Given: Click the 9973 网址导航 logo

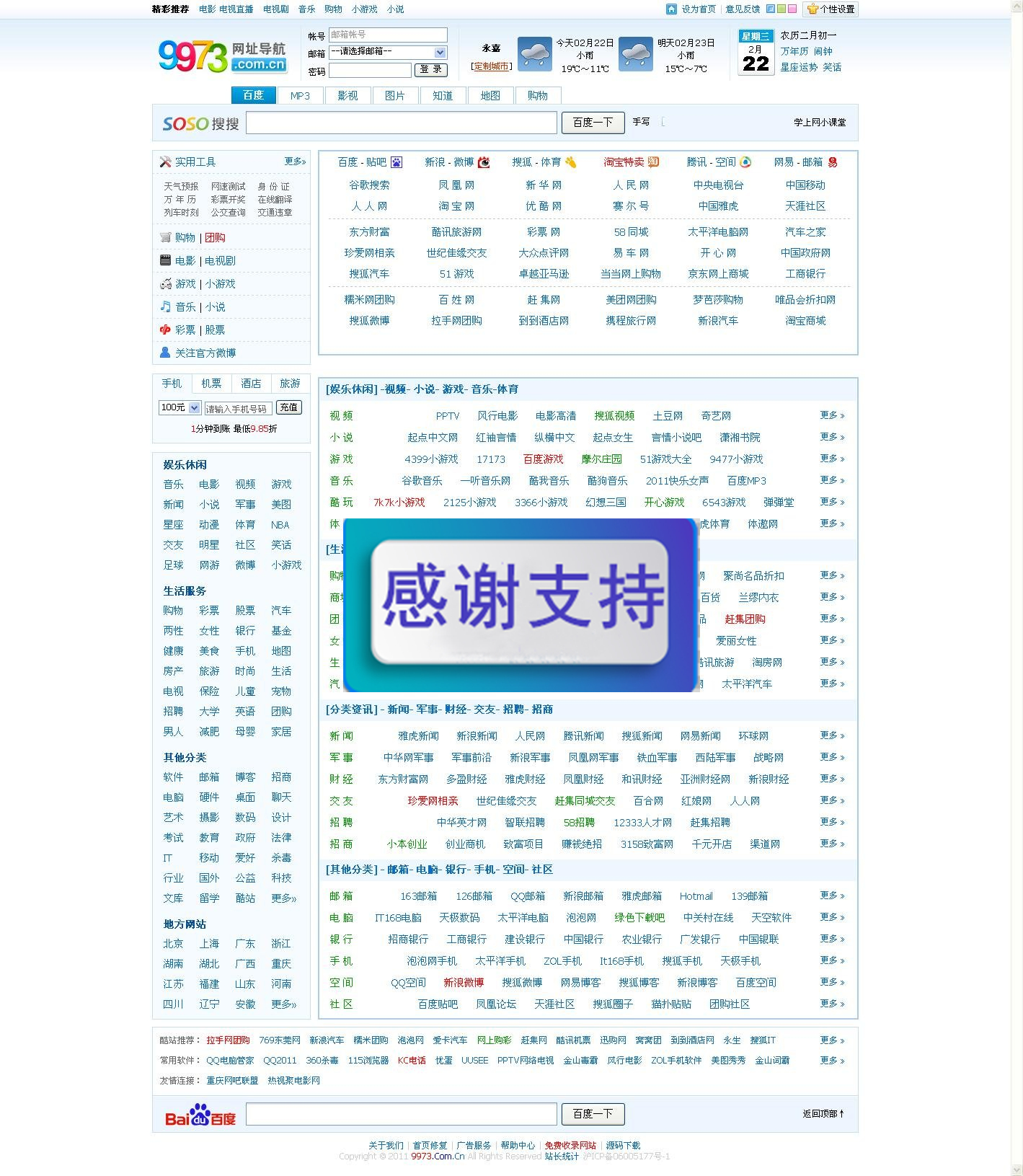Looking at the screenshot, I should pos(223,56).
